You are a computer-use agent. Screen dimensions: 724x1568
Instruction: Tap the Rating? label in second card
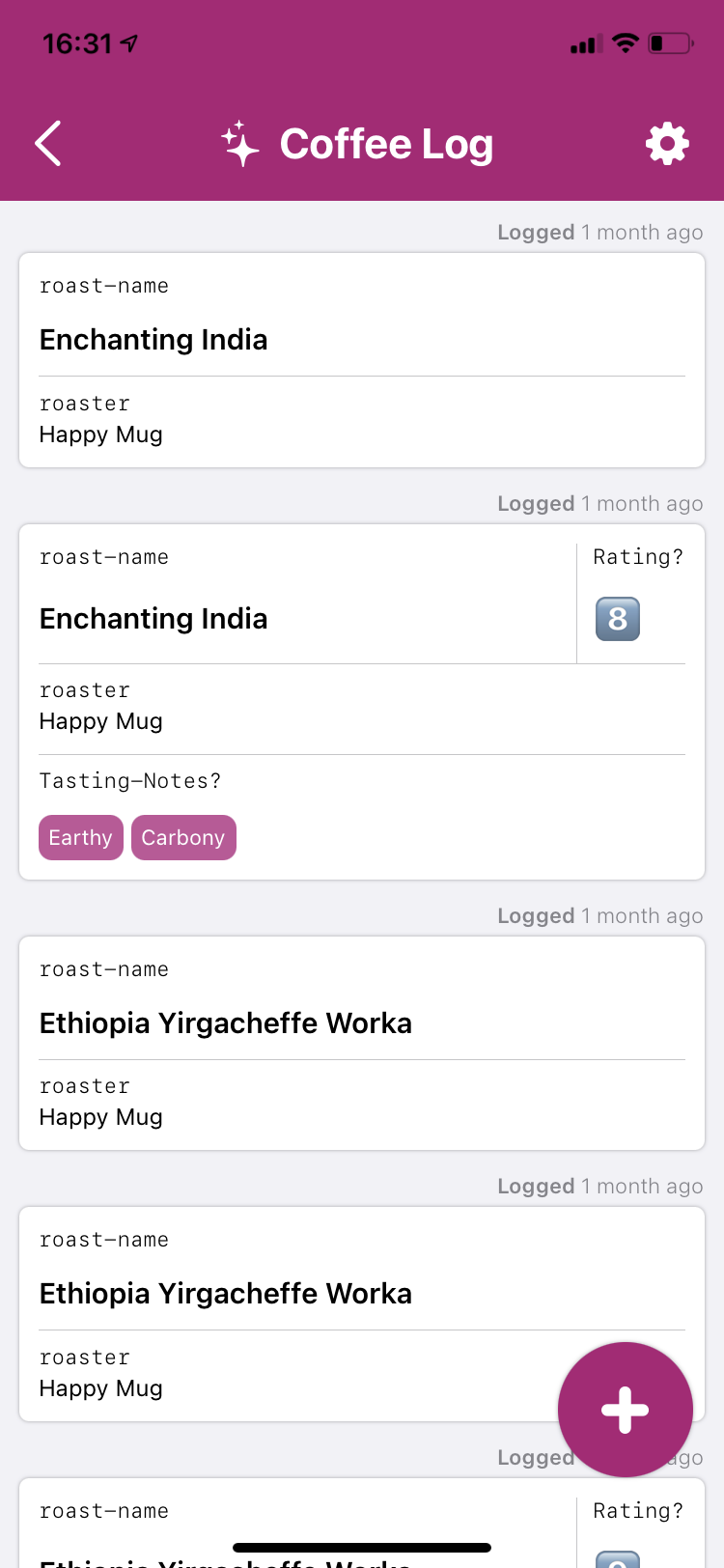point(638,557)
